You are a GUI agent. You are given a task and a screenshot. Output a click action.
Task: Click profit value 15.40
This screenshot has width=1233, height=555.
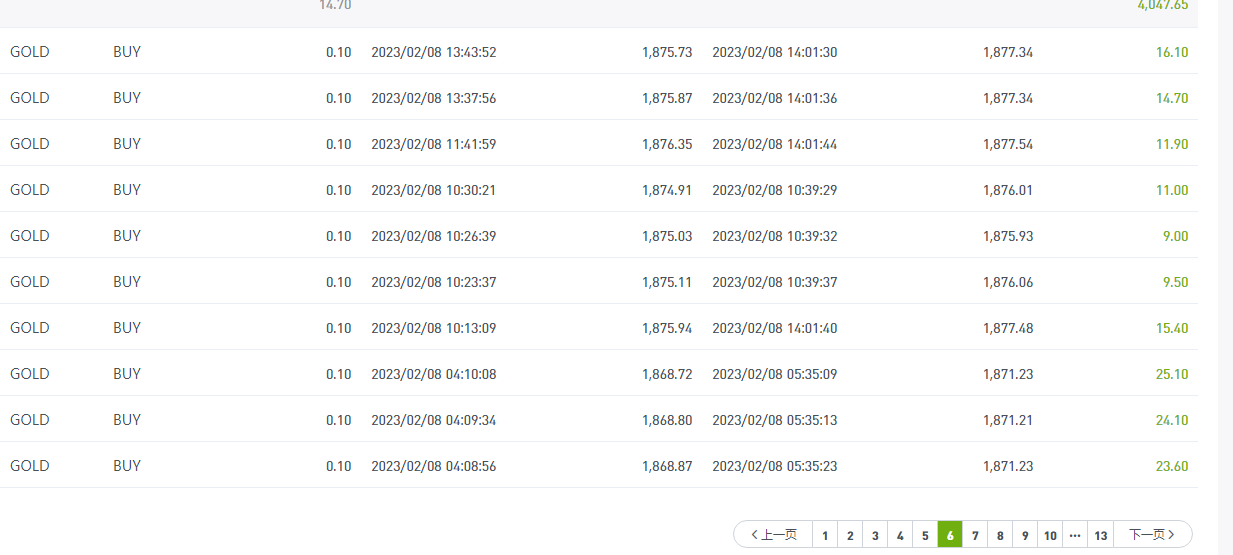pos(1172,328)
